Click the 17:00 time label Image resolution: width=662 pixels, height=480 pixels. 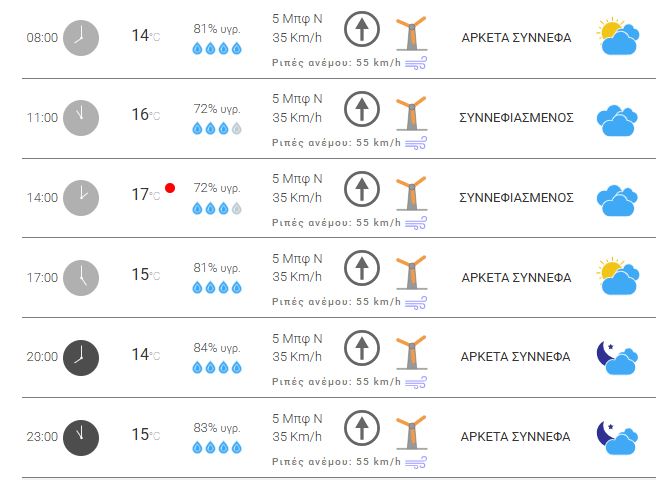[42, 277]
